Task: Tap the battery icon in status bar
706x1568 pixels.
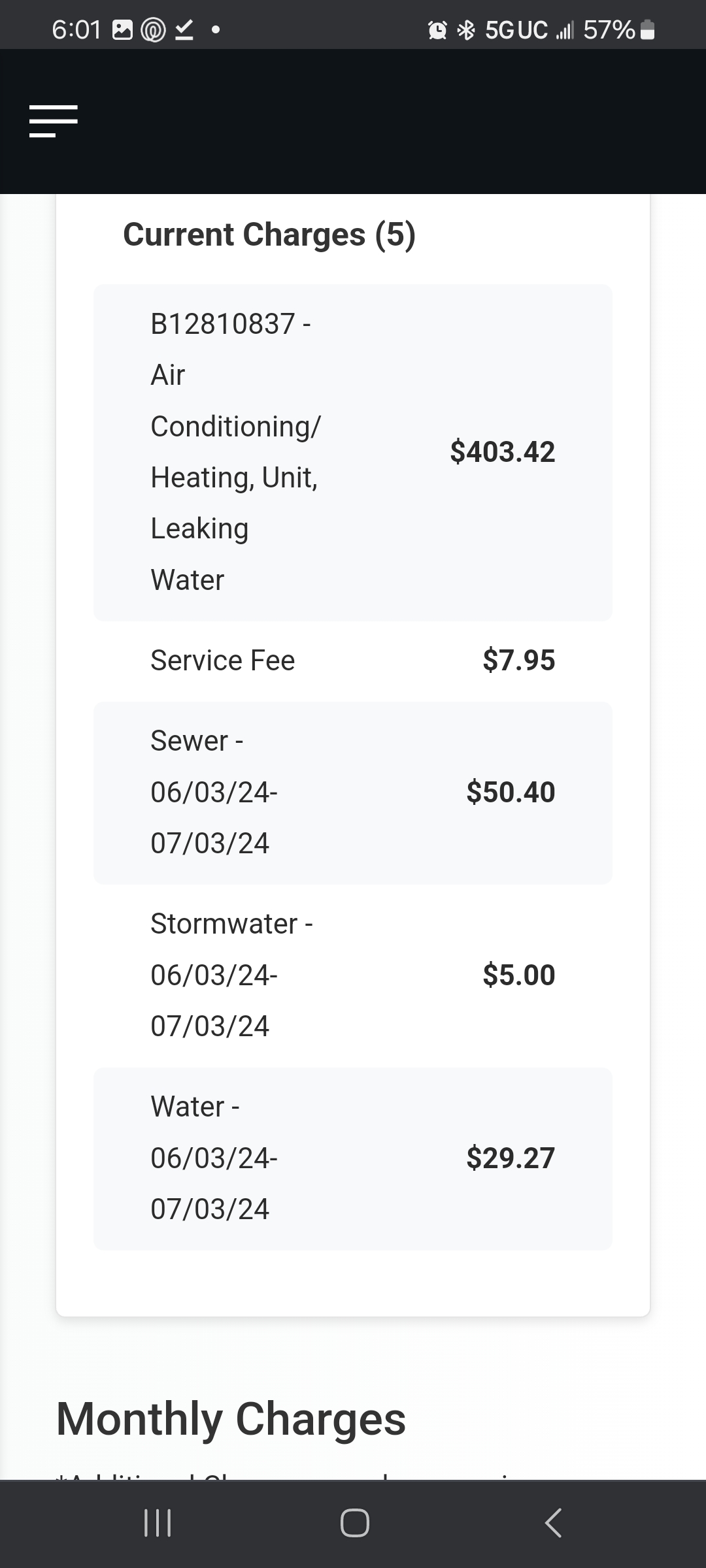Action: pyautogui.click(x=647, y=30)
